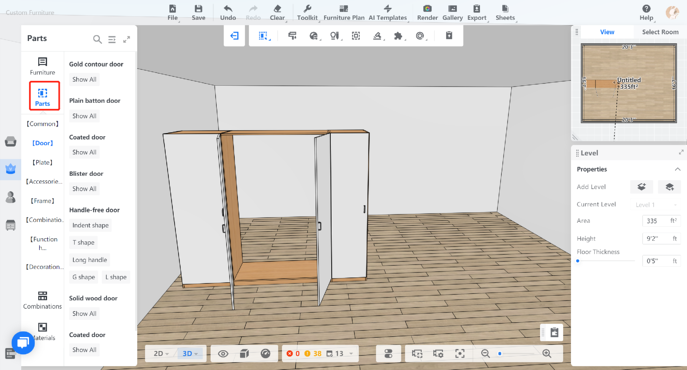Click the floor plan minimap thumbnail
The image size is (687, 370).
[629, 83]
